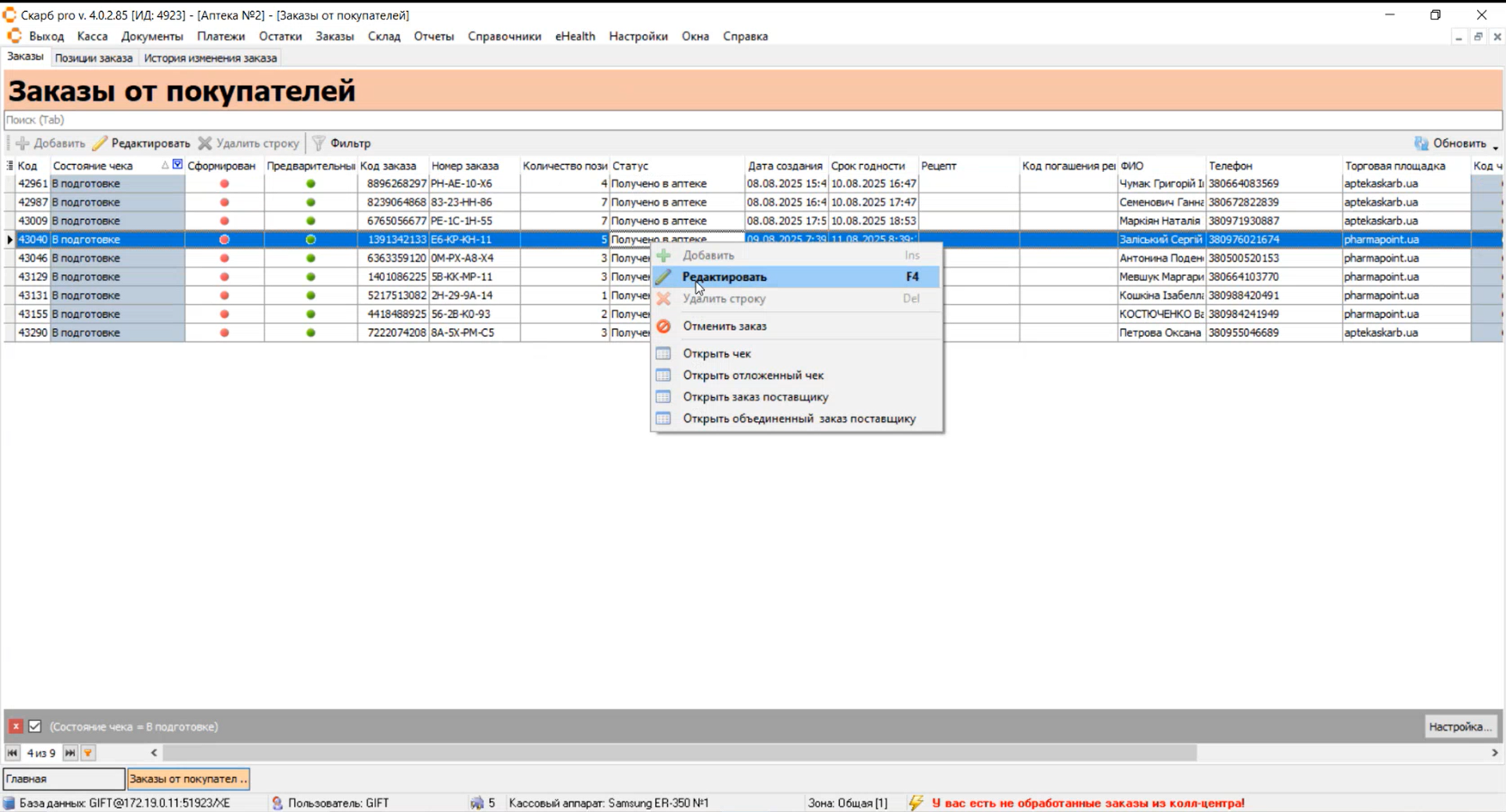Click the Настройка... button
This screenshot has height=812, width=1506.
pos(1460,726)
